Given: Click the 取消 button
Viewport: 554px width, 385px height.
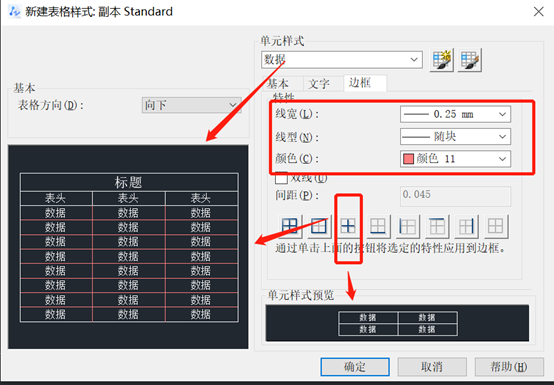Looking at the screenshot, I should coord(432,367).
